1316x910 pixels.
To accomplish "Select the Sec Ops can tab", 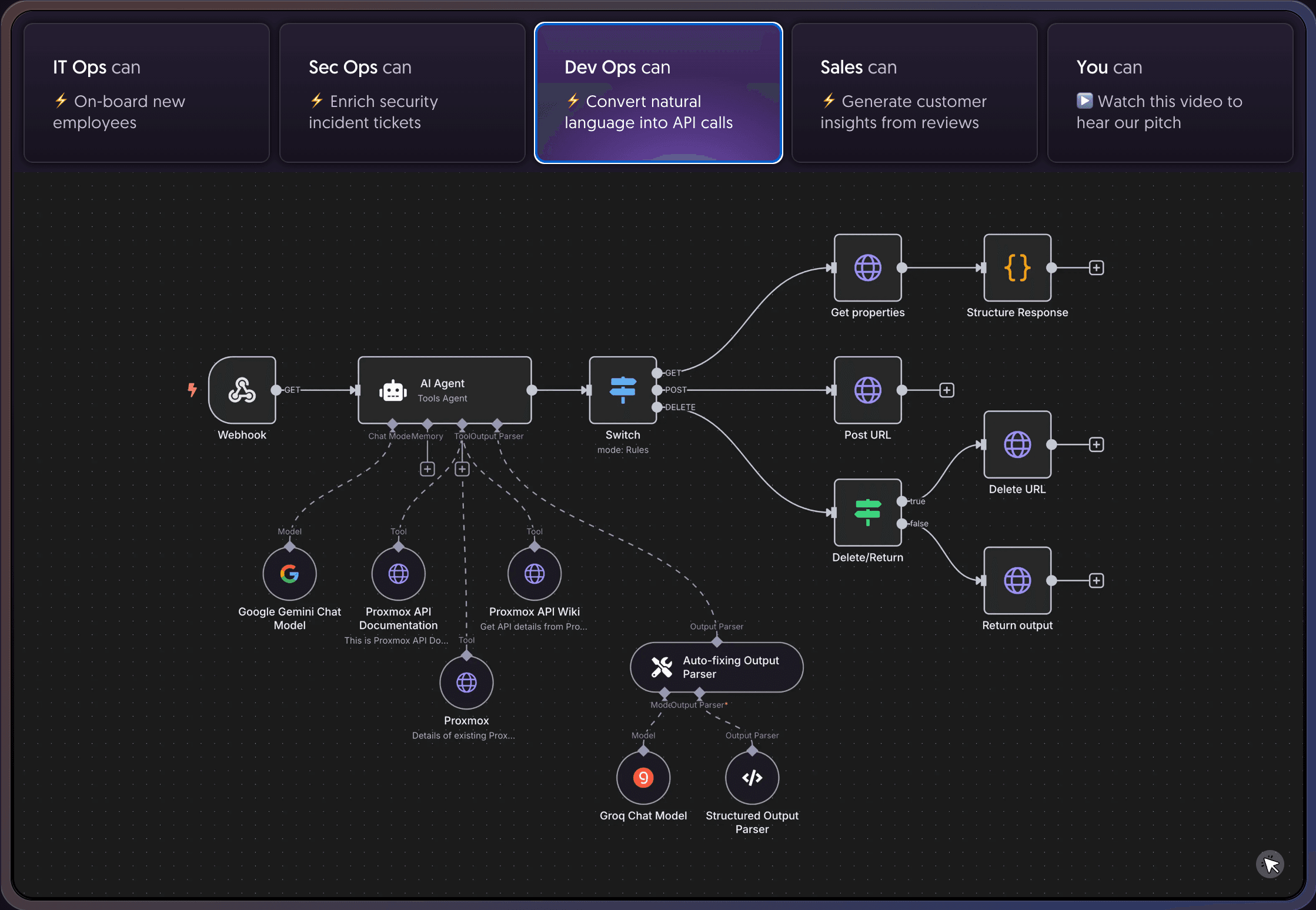I will pyautogui.click(x=402, y=93).
